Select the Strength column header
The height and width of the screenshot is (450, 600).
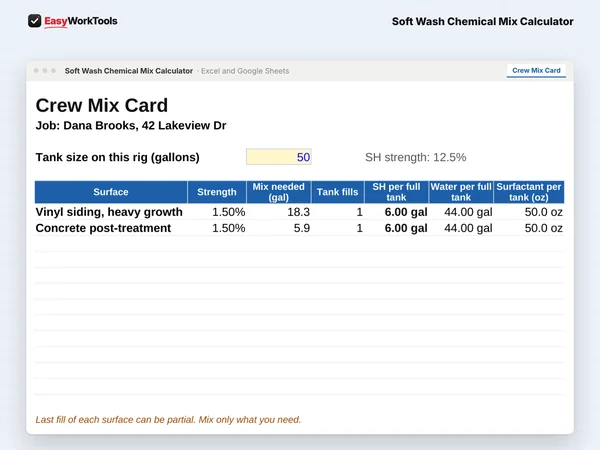(x=217, y=192)
